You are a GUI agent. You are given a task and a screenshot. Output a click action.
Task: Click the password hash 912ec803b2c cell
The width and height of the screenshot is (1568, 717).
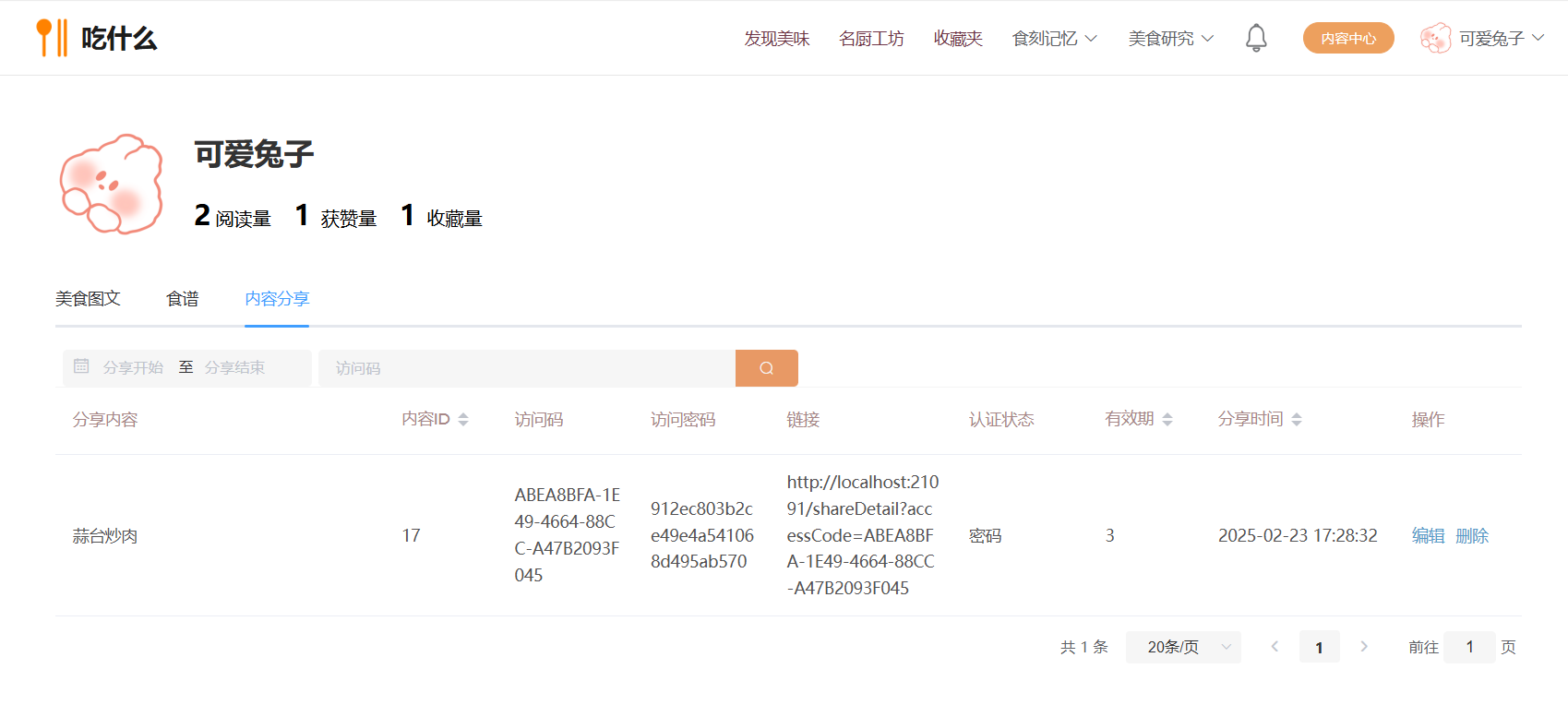click(702, 535)
